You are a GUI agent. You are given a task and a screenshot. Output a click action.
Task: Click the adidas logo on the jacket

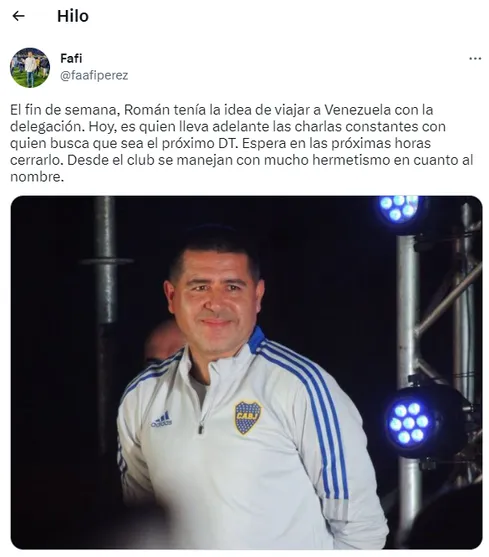(162, 420)
